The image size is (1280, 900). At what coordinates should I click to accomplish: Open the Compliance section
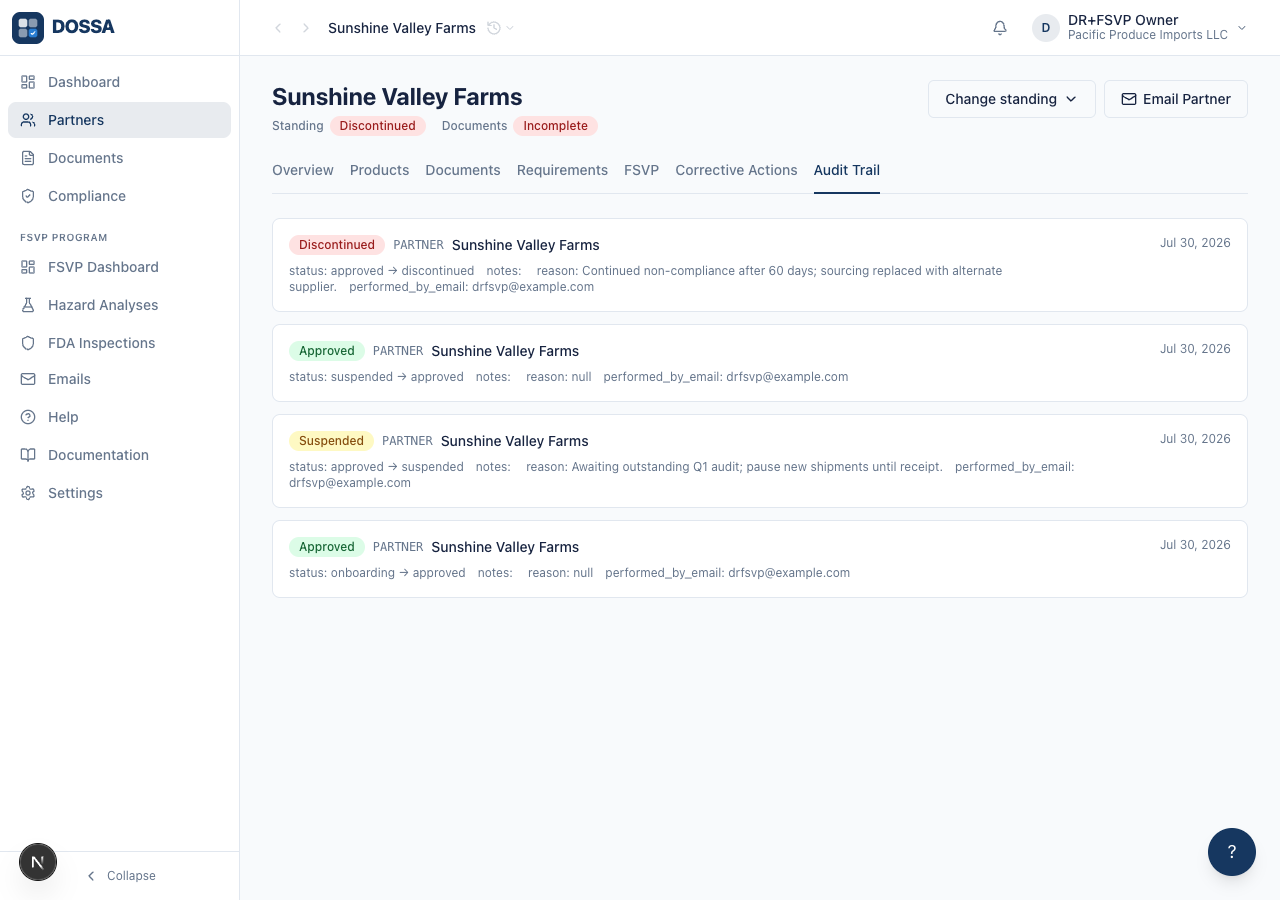pos(119,196)
